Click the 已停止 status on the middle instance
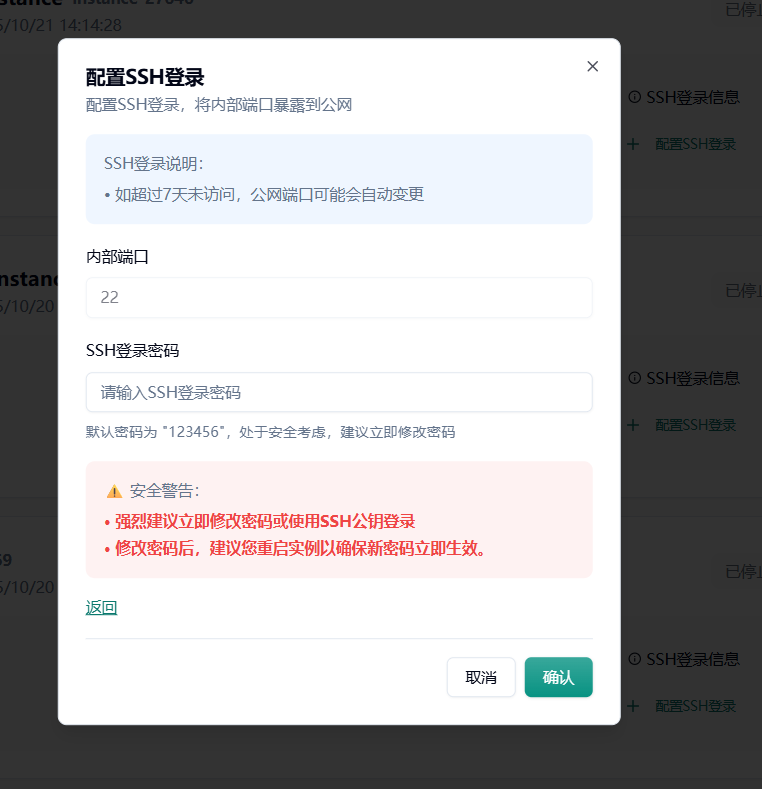762x789 pixels. pos(743,291)
